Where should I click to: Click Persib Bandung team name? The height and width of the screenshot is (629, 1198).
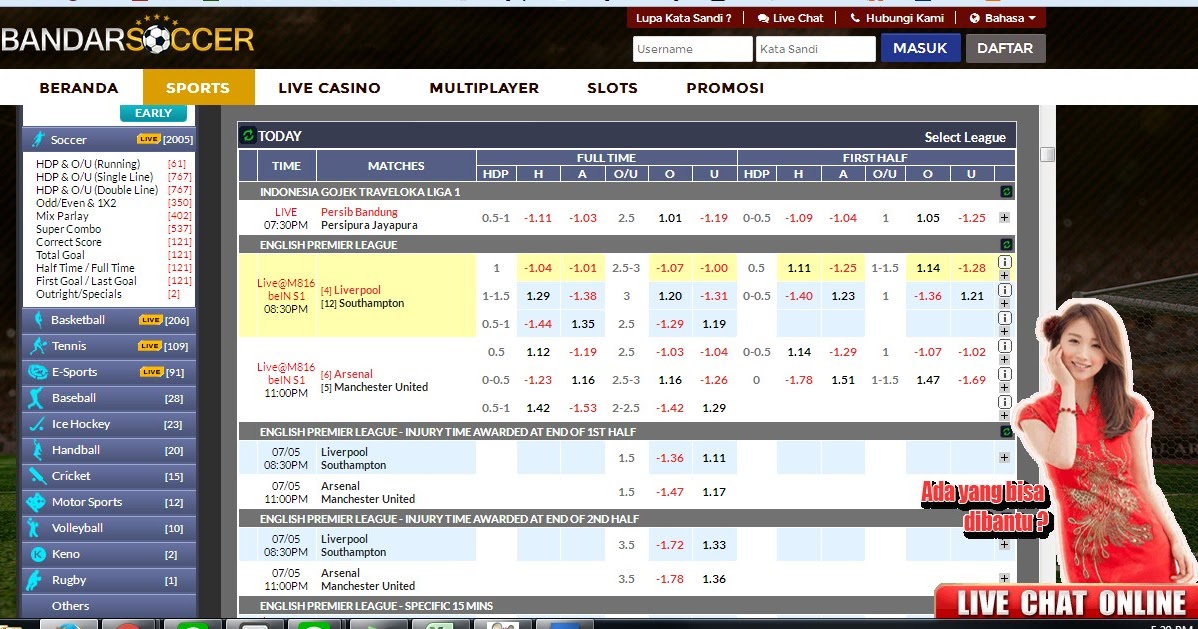pos(359,212)
